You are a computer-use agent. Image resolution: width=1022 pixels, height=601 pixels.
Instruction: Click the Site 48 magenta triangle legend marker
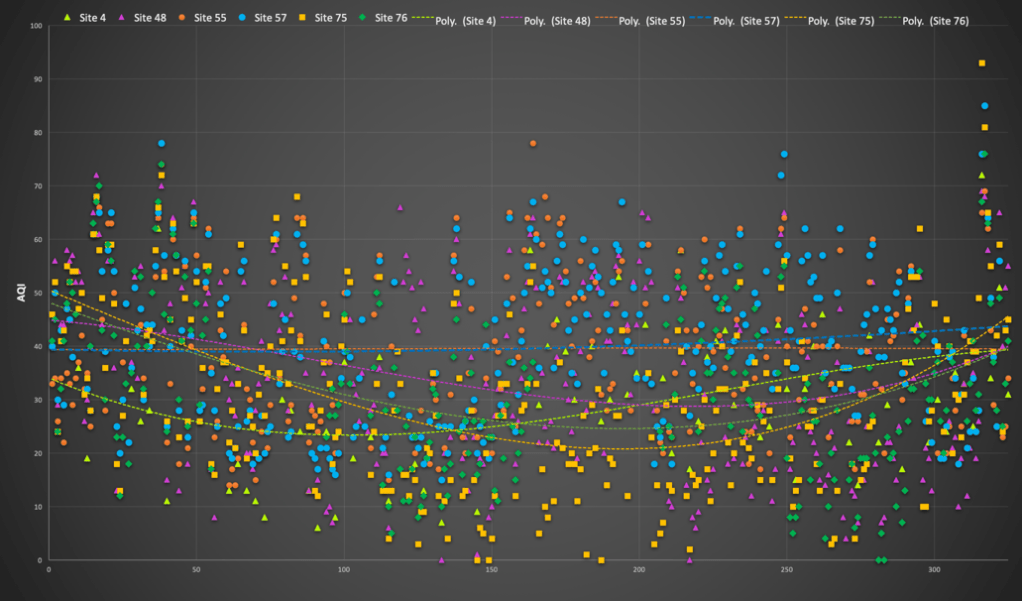click(x=122, y=18)
